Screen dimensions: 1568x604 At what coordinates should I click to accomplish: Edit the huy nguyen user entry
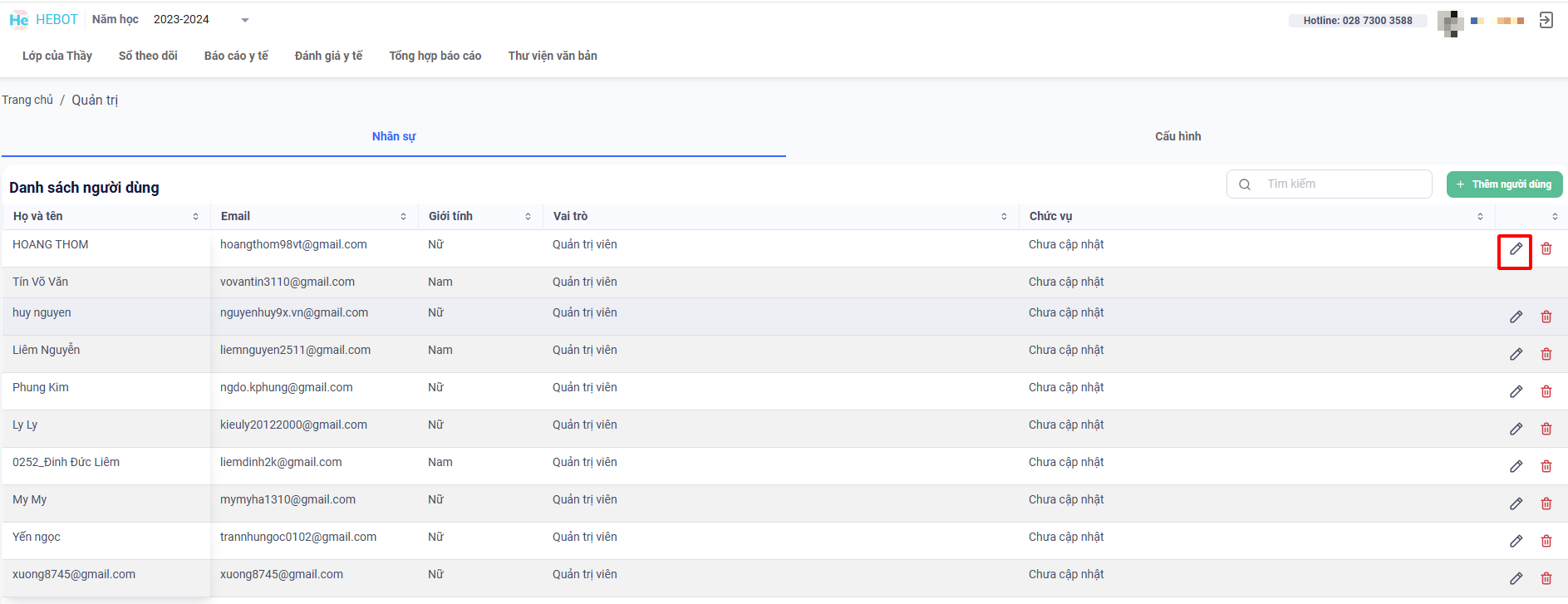click(x=1516, y=317)
